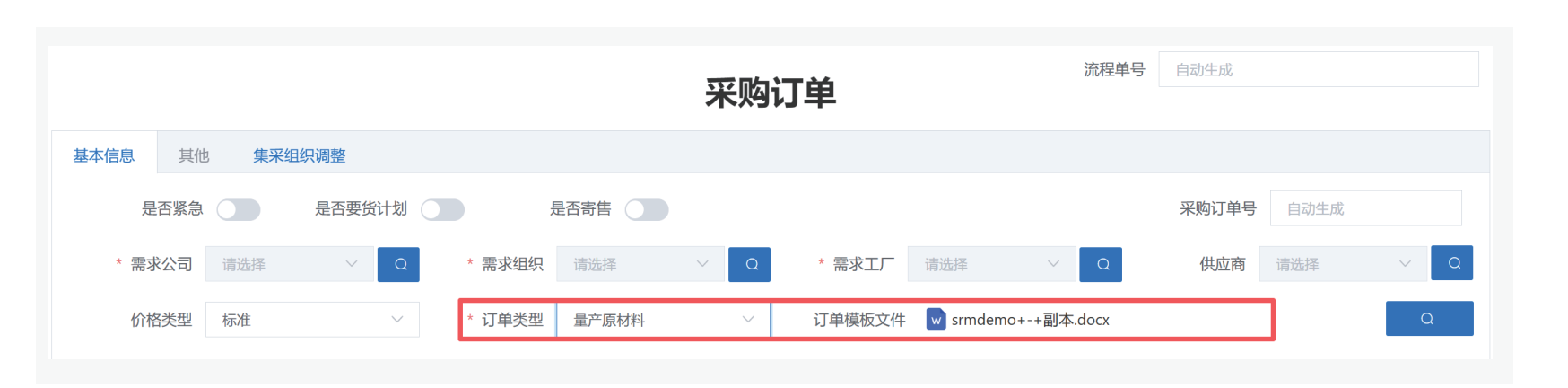Turn on the 是否寄售 switch
The image size is (1568, 388).
click(647, 209)
